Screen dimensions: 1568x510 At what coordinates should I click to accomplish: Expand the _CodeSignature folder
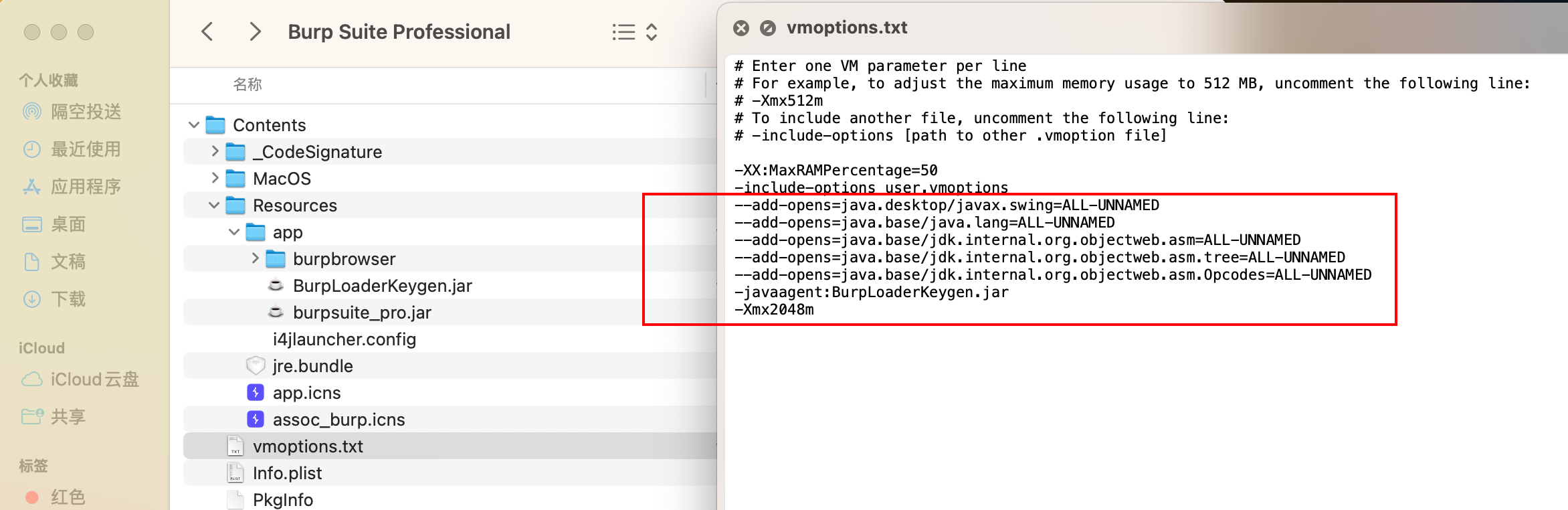coord(215,151)
